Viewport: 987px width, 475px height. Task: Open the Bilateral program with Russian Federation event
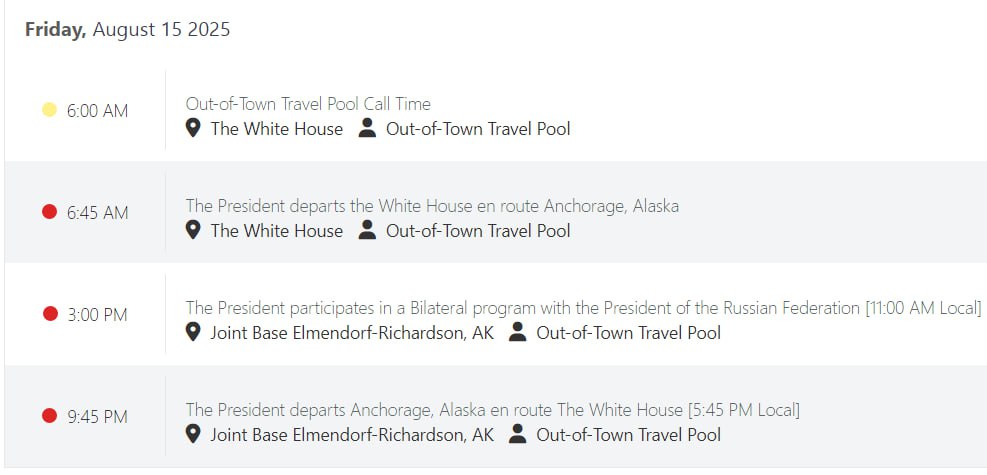pos(583,308)
